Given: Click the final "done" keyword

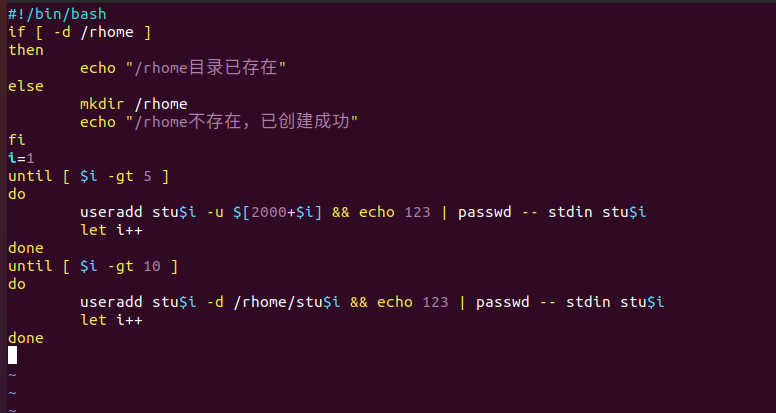Looking at the screenshot, I should pos(26,338).
